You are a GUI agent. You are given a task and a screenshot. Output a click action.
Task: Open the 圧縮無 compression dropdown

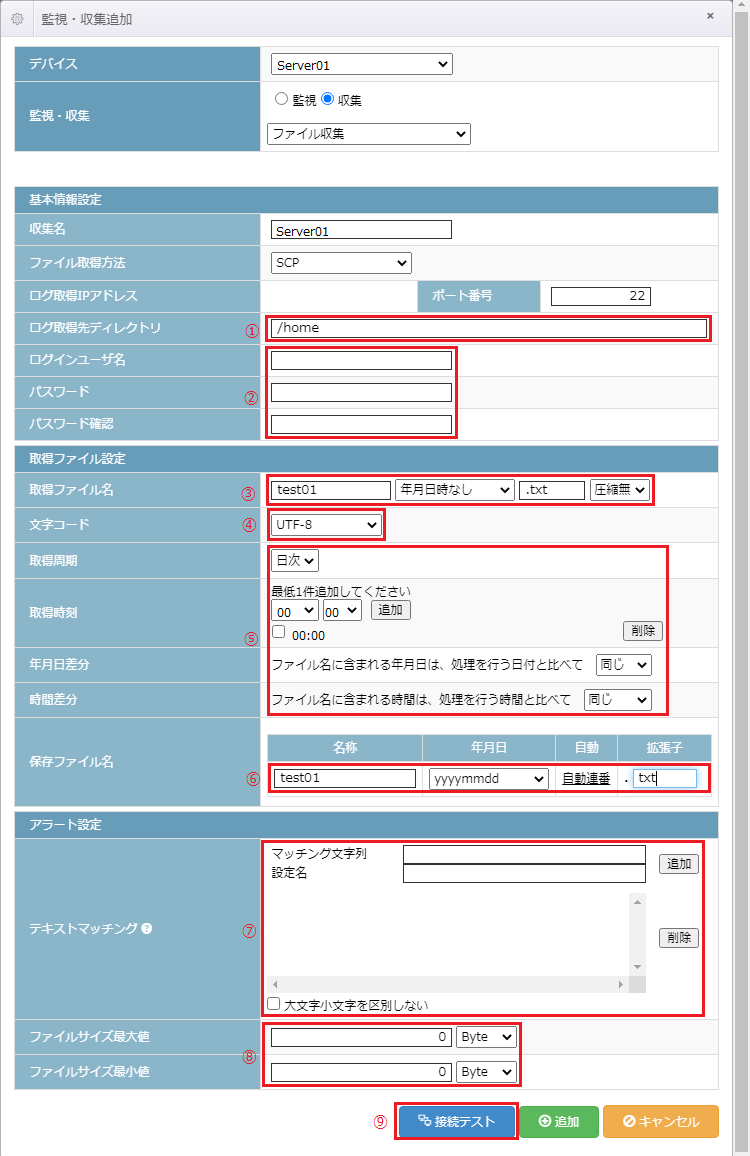[x=619, y=490]
